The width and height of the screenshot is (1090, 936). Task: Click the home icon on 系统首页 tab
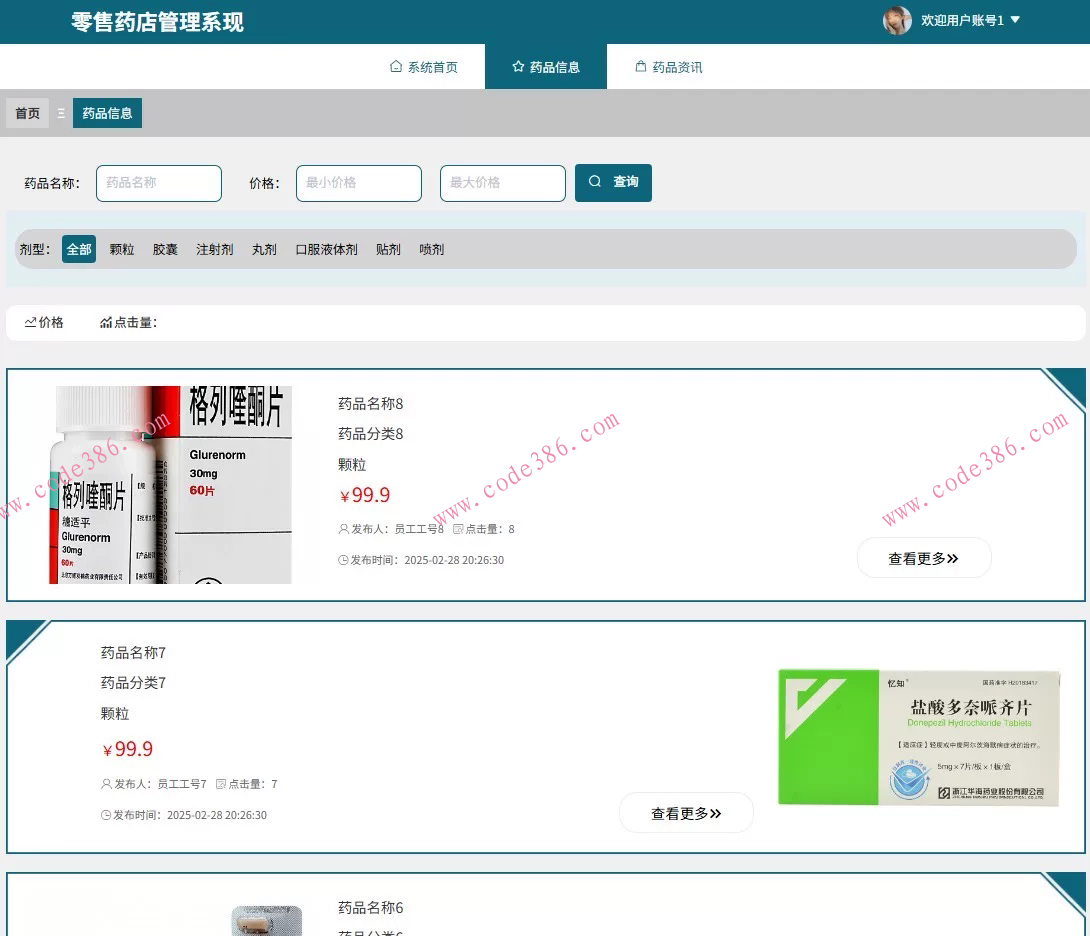[395, 66]
